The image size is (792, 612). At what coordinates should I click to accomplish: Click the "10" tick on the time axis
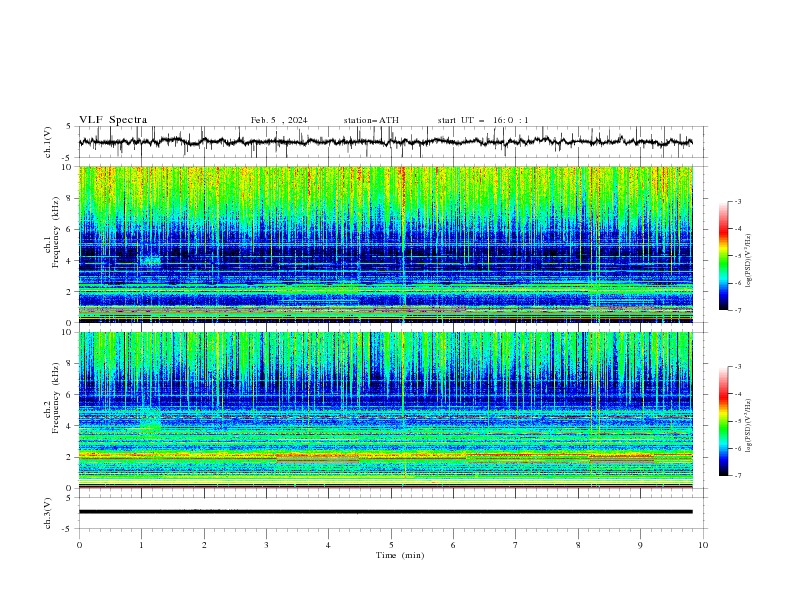[x=703, y=545]
